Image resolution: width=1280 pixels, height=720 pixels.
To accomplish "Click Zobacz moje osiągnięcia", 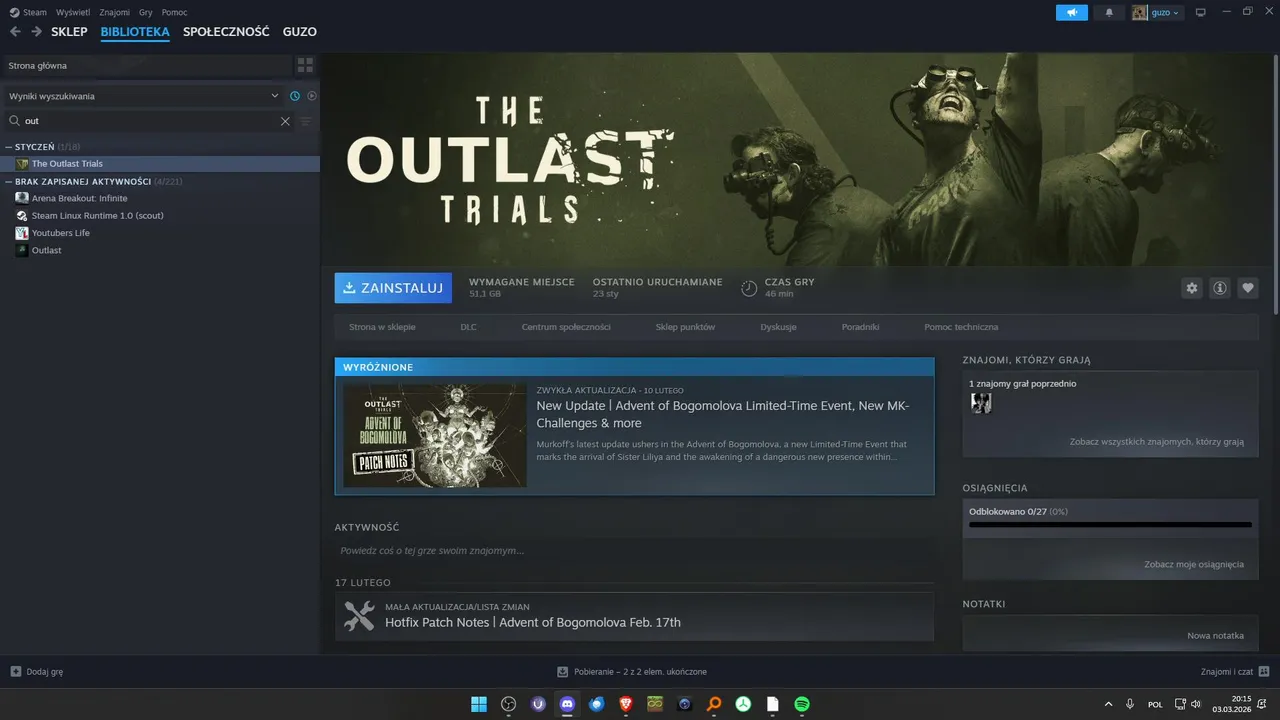I will tap(1194, 564).
